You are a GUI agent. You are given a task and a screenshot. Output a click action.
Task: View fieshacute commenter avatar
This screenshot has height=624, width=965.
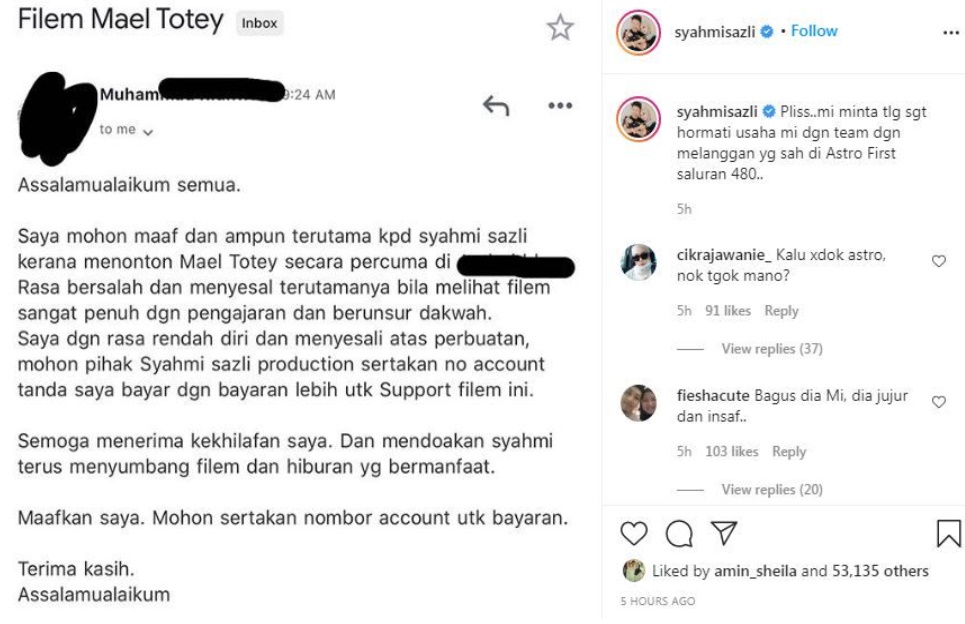pos(638,403)
